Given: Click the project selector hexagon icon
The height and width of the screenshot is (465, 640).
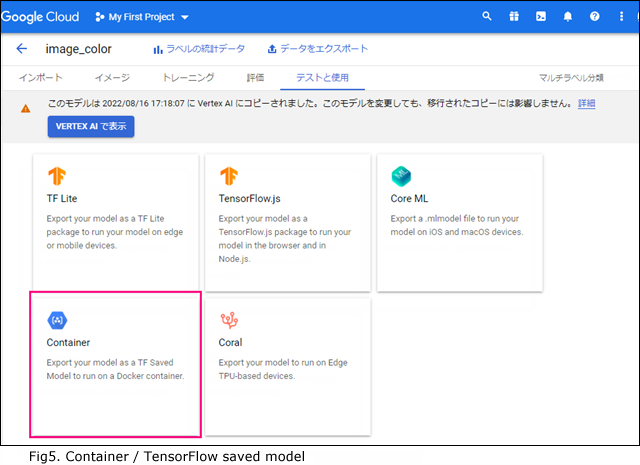Looking at the screenshot, I should [99, 17].
